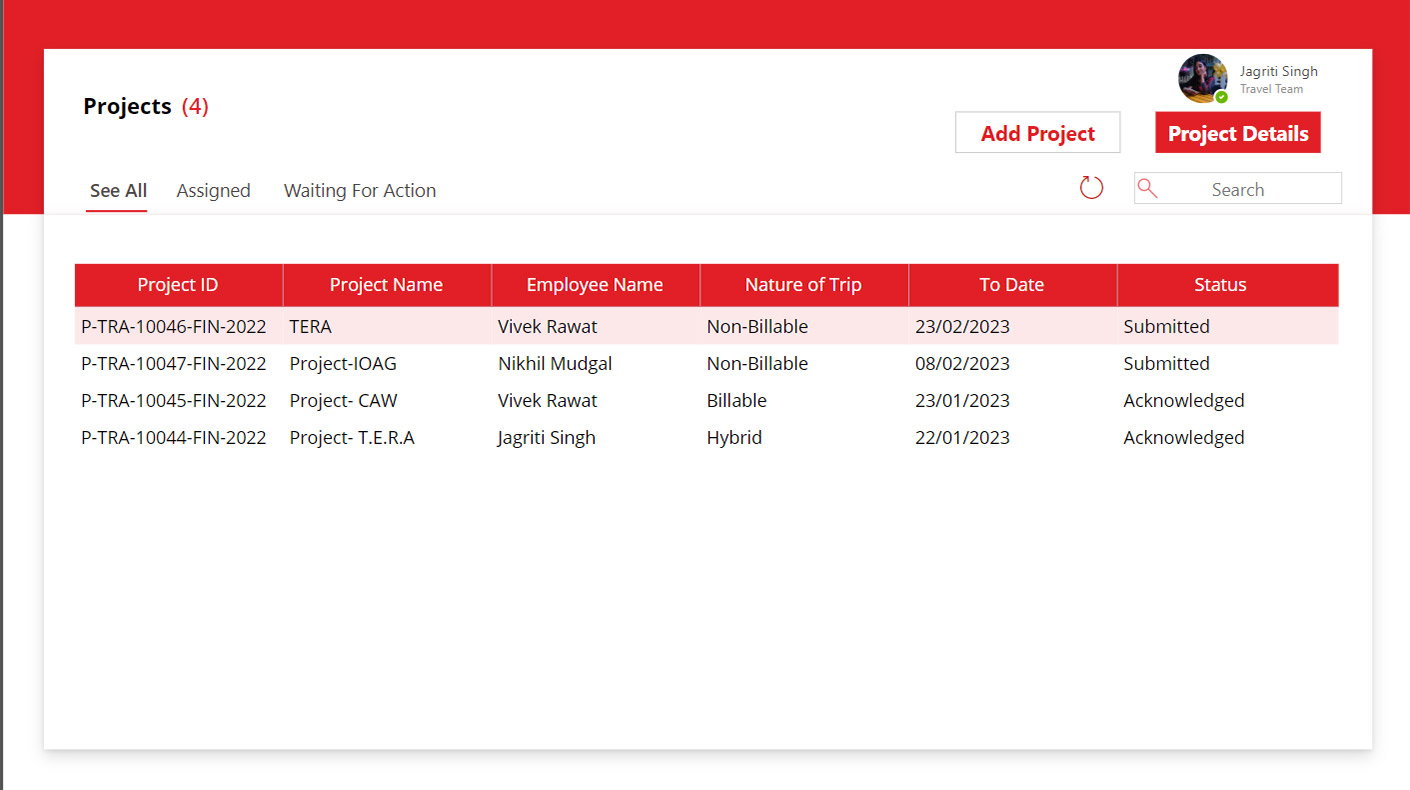Click project name Project-IOAG
Viewport: 1410px width, 790px height.
(343, 363)
